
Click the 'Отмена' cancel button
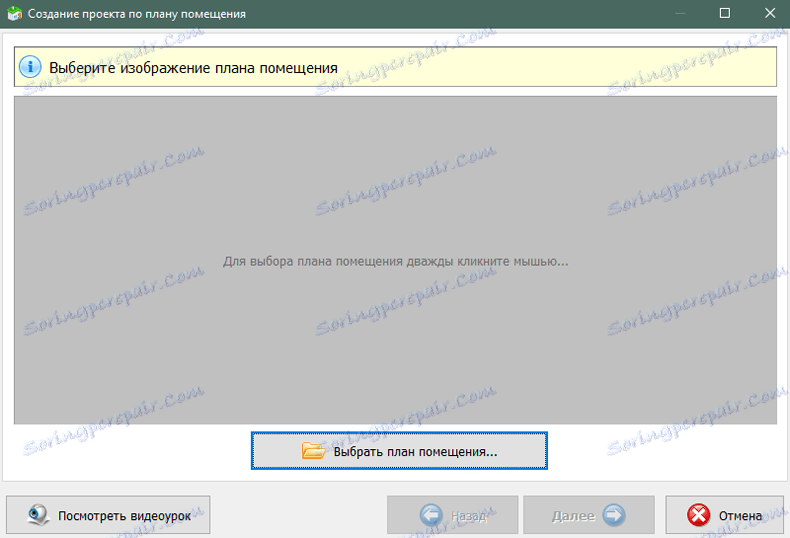[724, 515]
